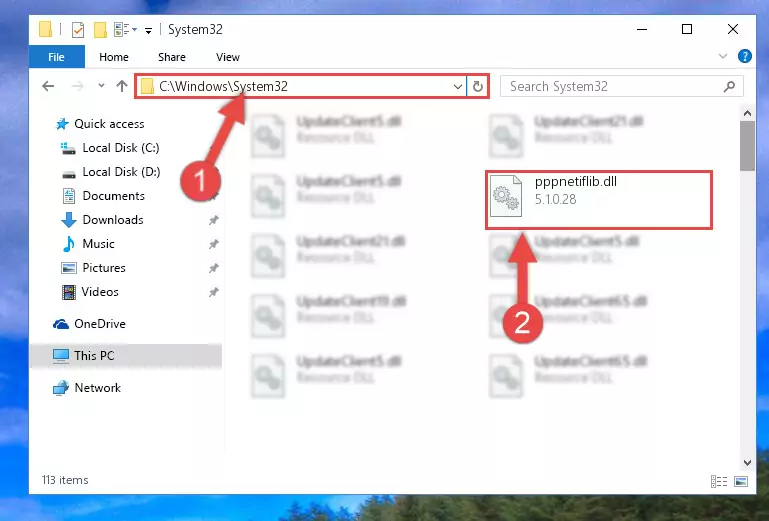The width and height of the screenshot is (769, 521).
Task: Click the Downloads blue arrow icon
Action: click(x=69, y=220)
